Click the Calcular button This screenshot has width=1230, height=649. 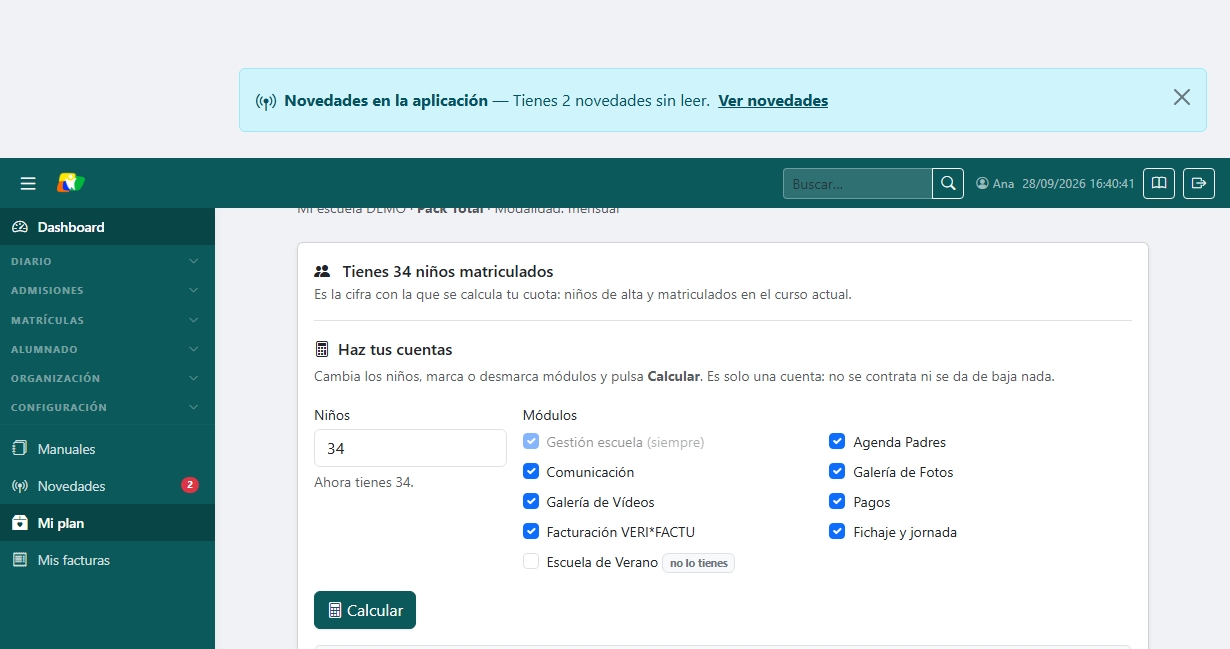[365, 610]
